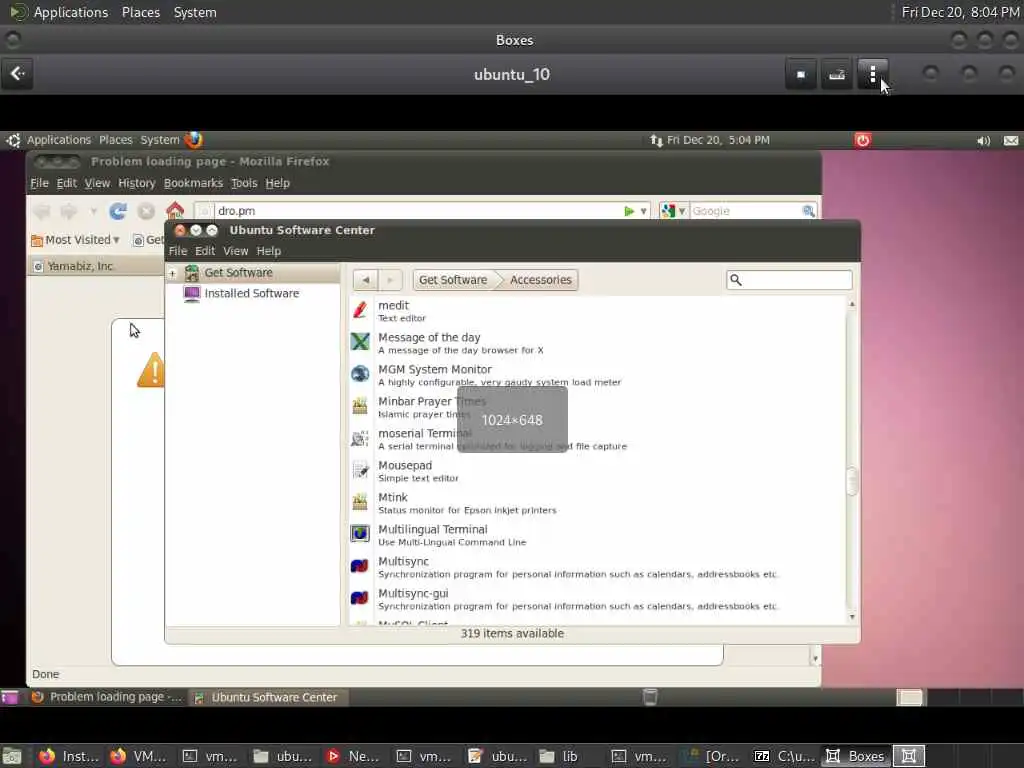Open Boxes three-dot menu button

(873, 74)
